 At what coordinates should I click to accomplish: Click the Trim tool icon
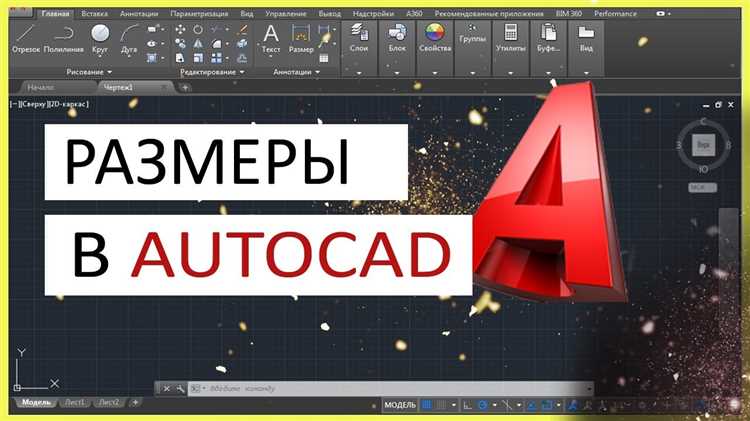pyautogui.click(x=217, y=30)
